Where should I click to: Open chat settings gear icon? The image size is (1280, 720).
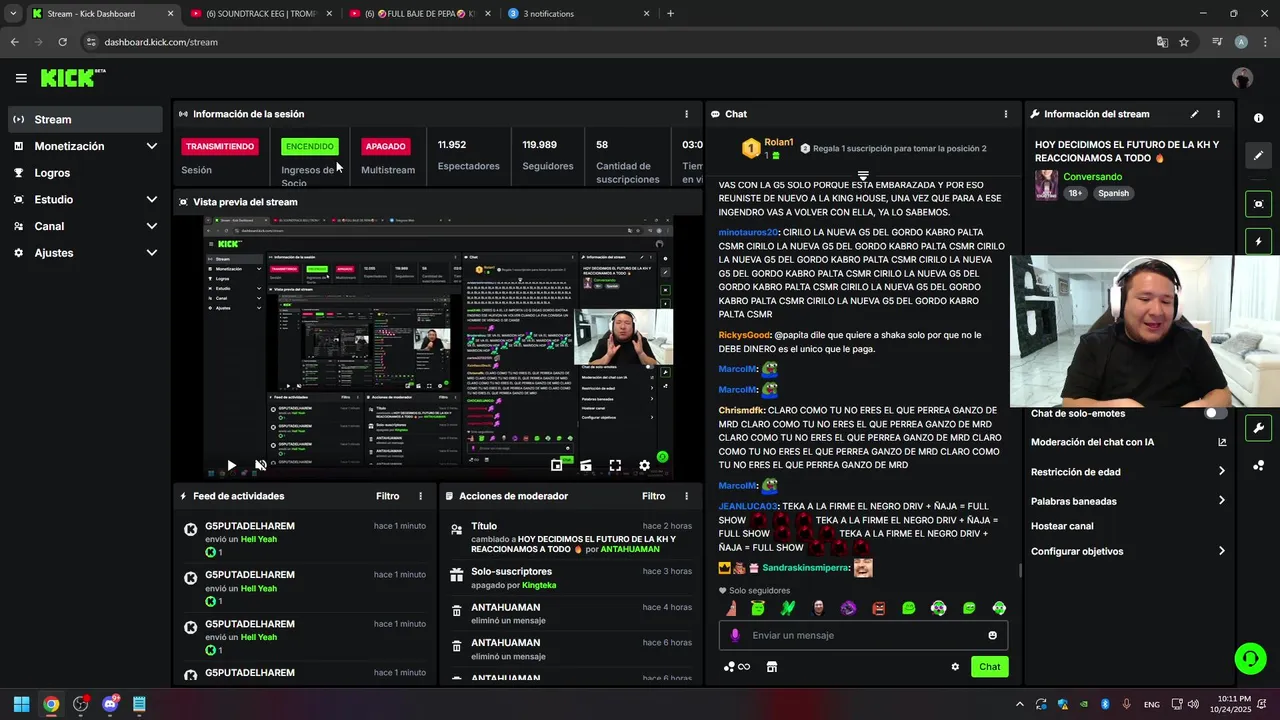pos(955,667)
